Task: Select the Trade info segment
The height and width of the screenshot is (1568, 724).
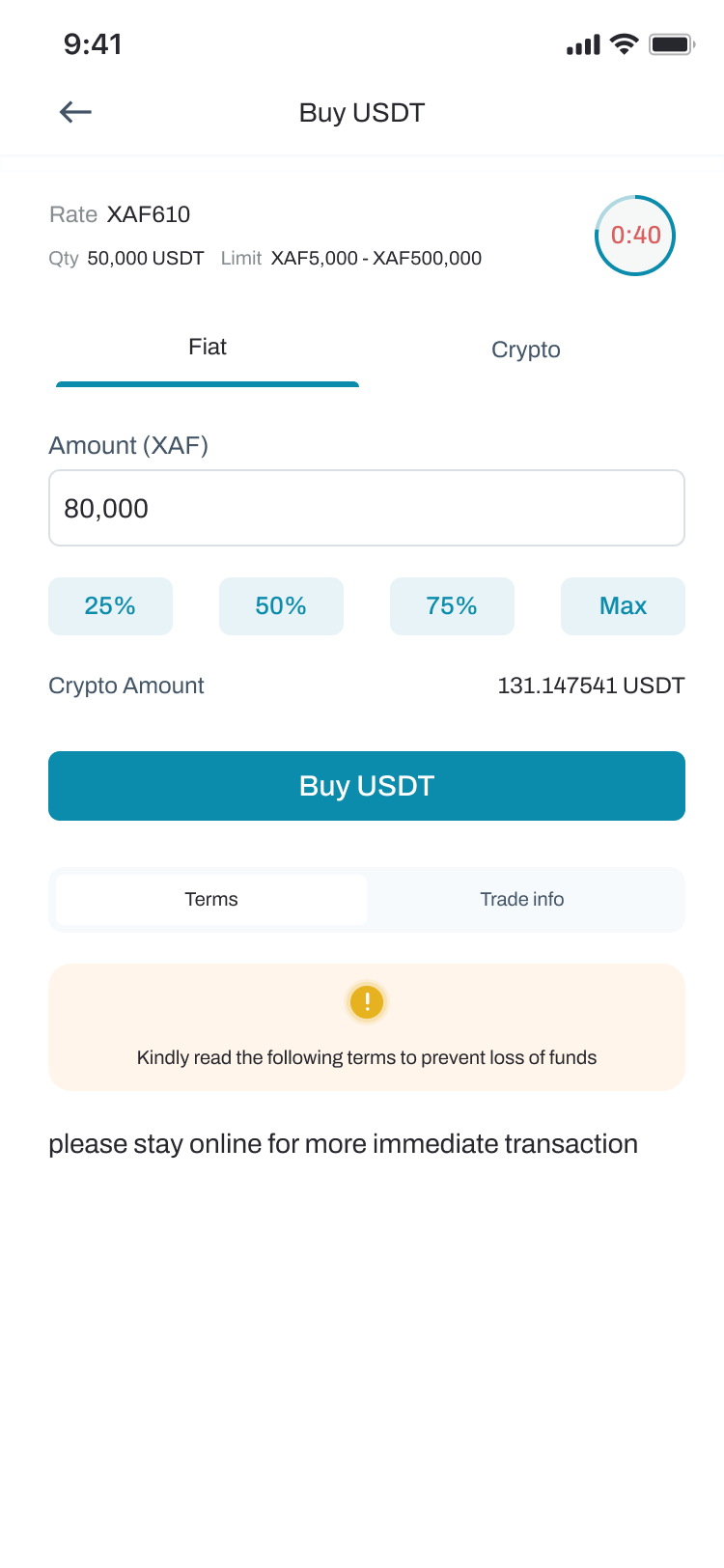Action: tap(522, 900)
